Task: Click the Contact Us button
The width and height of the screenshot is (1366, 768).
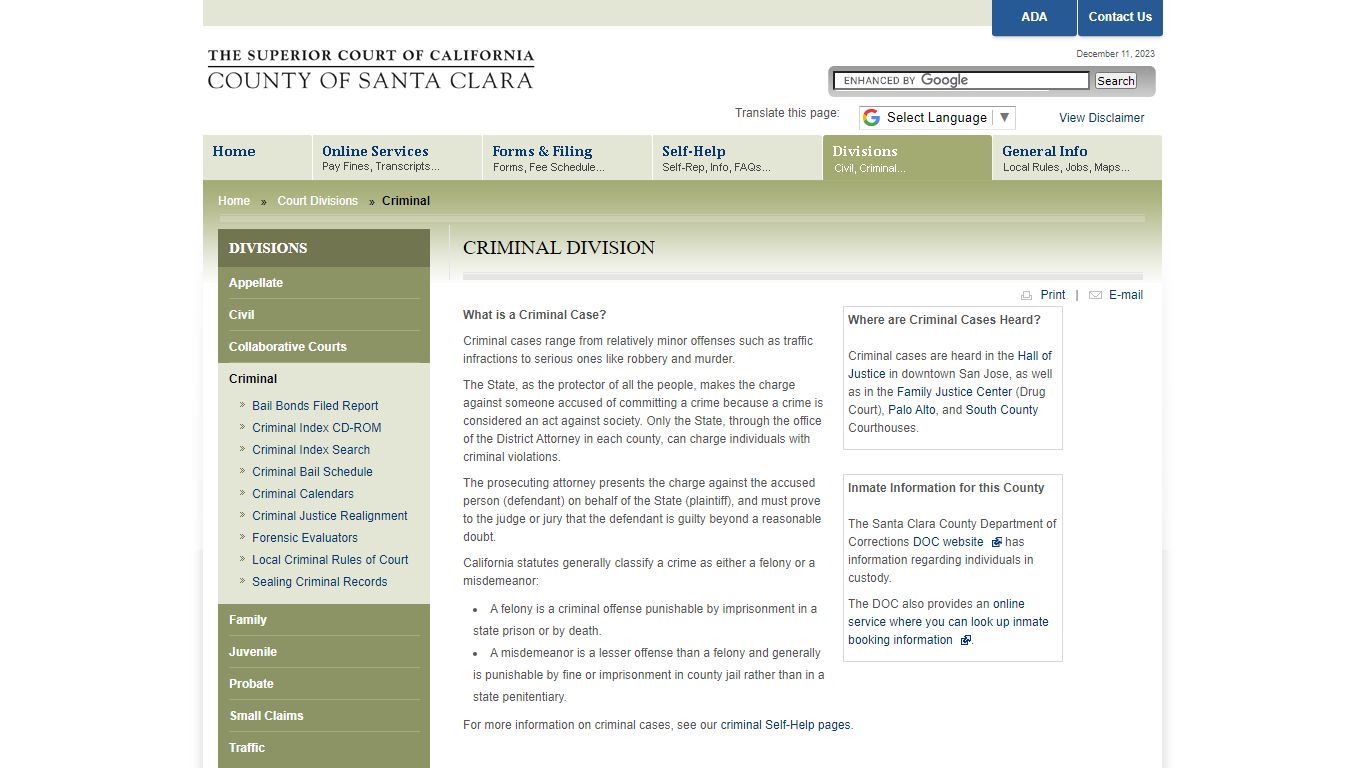Action: pos(1120,17)
